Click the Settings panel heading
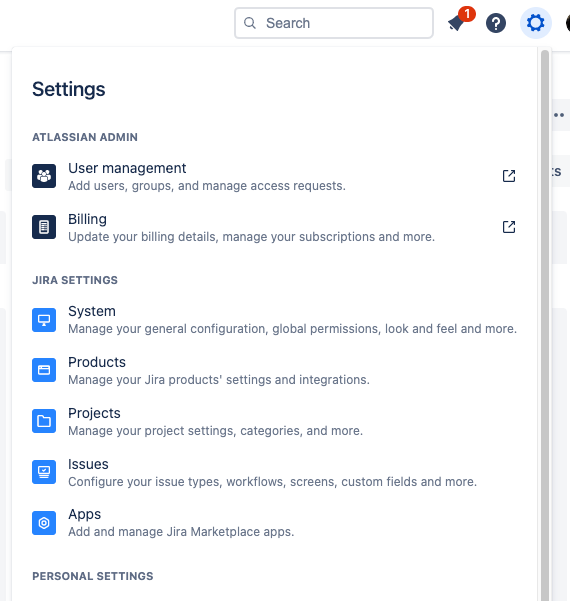The height and width of the screenshot is (601, 570). click(69, 90)
